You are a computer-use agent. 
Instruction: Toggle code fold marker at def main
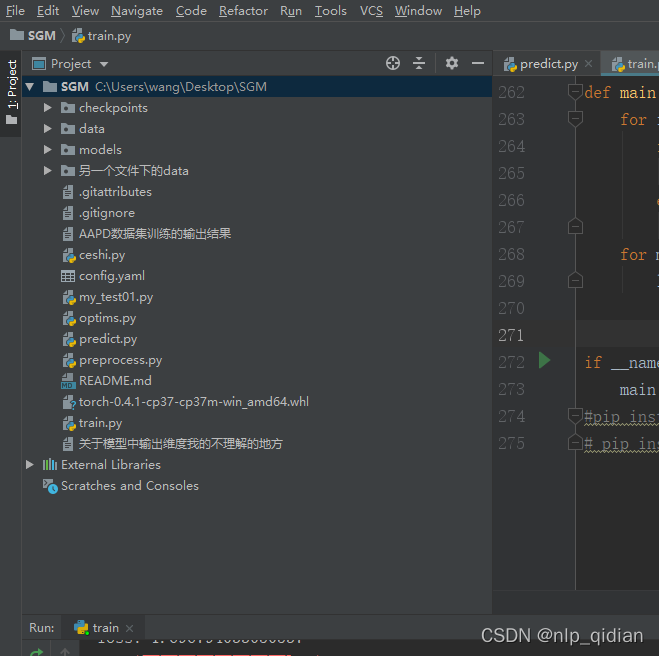click(575, 92)
